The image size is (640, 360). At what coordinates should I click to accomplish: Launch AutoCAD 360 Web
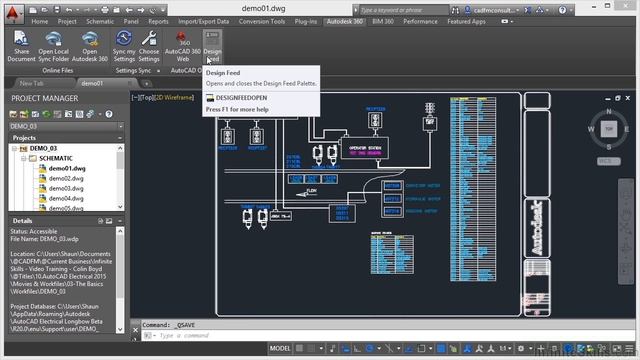[x=182, y=46]
